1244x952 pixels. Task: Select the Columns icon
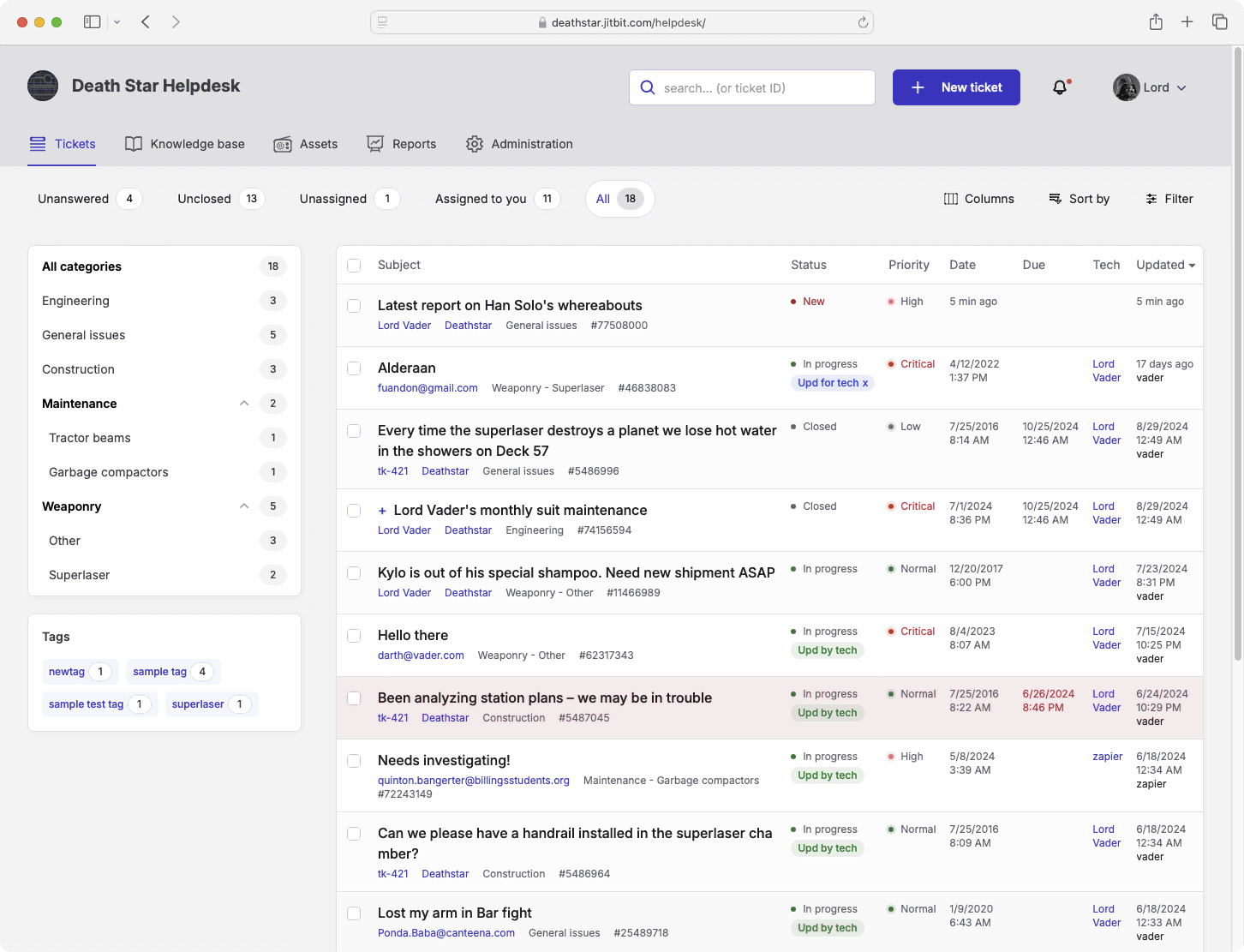pyautogui.click(x=951, y=198)
